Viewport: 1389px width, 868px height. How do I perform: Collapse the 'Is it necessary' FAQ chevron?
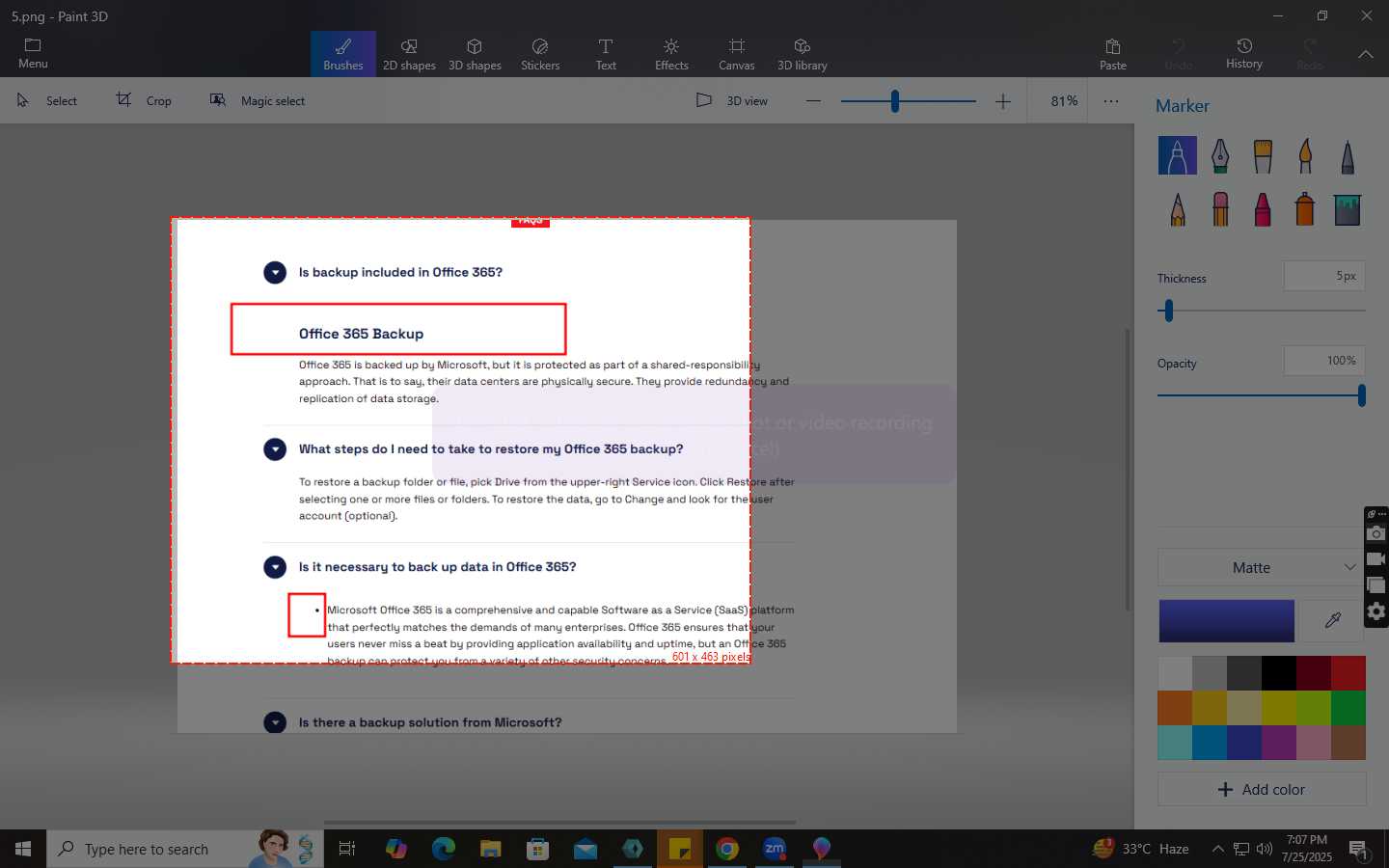coord(275,567)
